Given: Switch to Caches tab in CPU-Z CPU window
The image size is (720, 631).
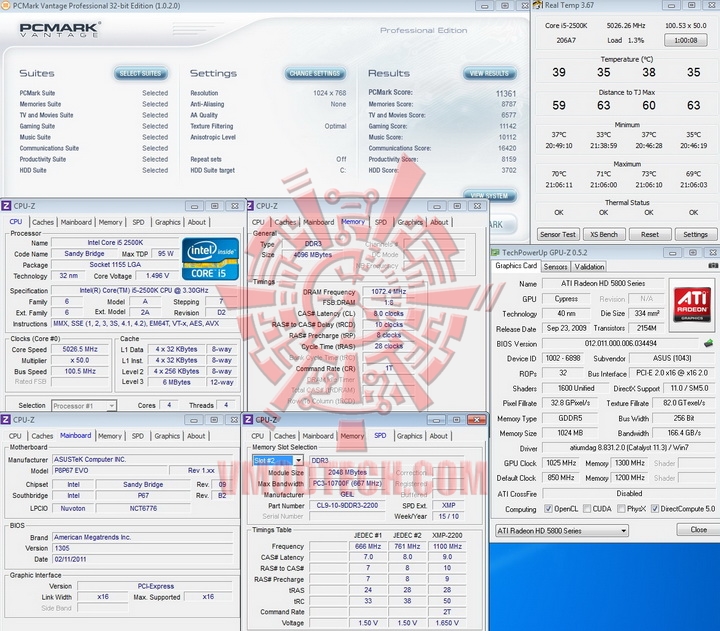Looking at the screenshot, I should [x=43, y=222].
